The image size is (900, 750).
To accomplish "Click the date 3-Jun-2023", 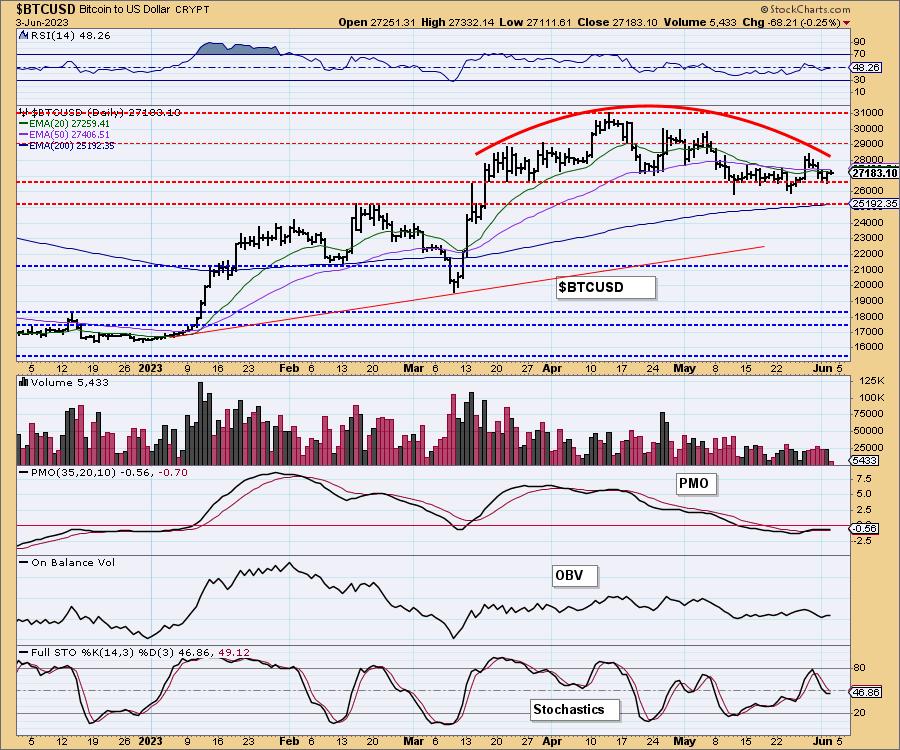I will coord(42,23).
